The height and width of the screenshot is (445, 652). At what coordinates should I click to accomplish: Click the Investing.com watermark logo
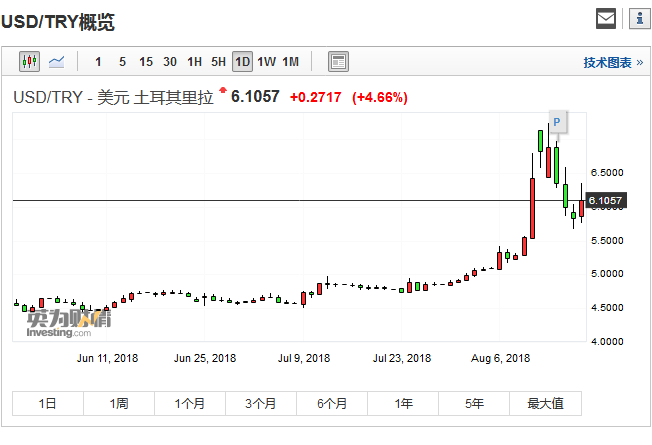coord(68,324)
